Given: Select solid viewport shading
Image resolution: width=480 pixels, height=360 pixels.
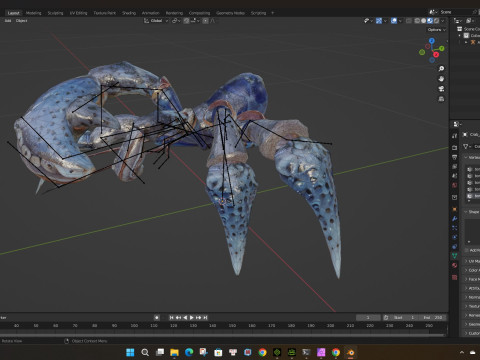Looking at the screenshot, I should coord(423,21).
